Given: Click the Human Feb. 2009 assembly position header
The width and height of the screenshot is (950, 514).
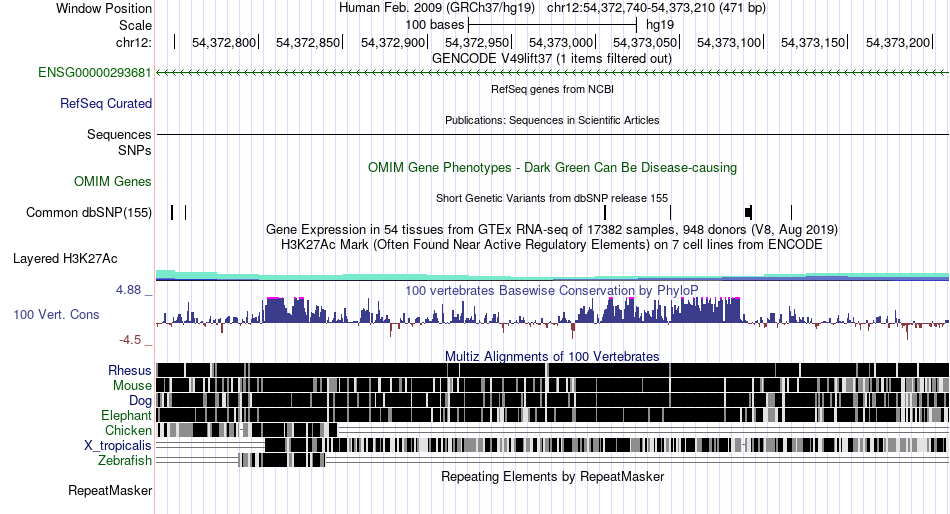Looking at the screenshot, I should (552, 8).
